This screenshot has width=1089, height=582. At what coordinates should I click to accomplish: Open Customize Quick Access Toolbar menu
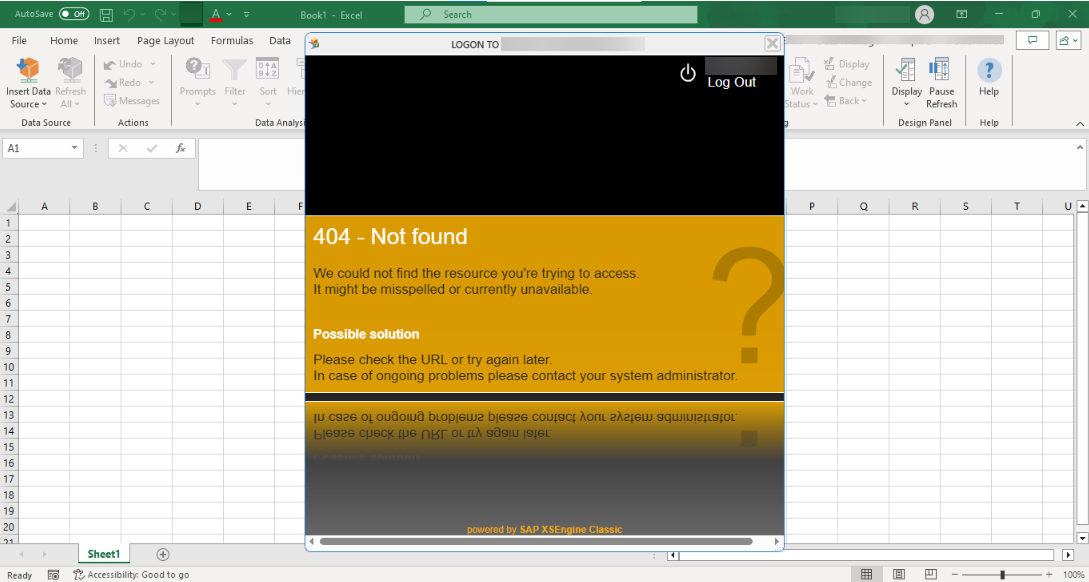pyautogui.click(x=247, y=14)
